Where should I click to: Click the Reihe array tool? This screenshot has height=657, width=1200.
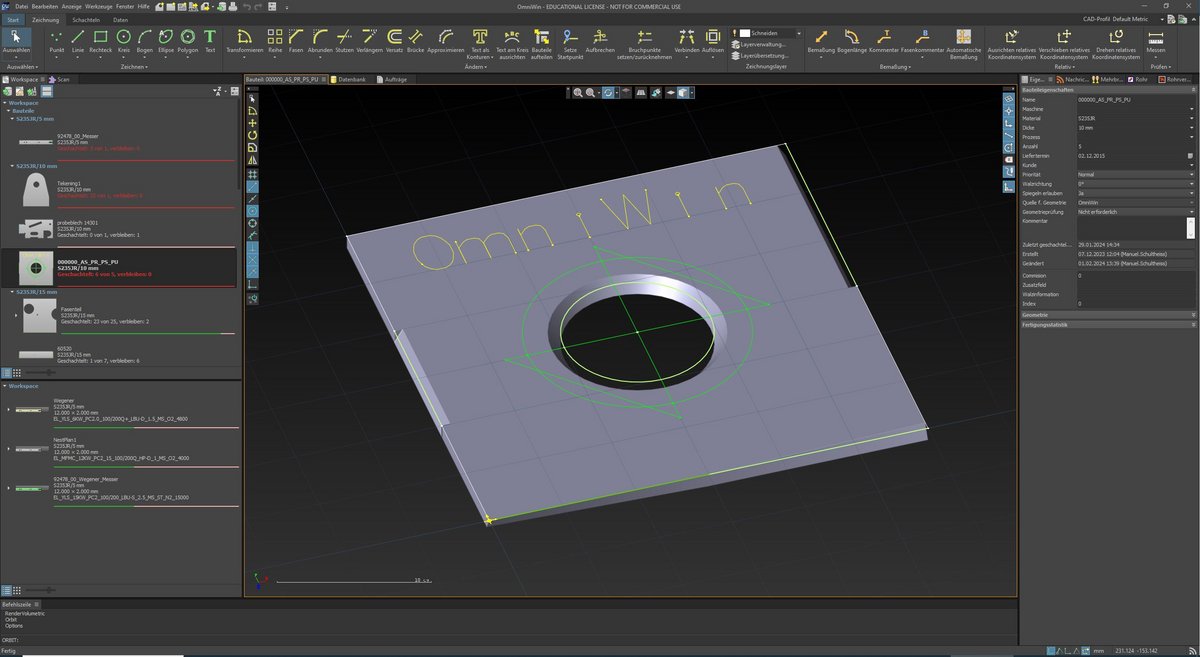(x=275, y=41)
